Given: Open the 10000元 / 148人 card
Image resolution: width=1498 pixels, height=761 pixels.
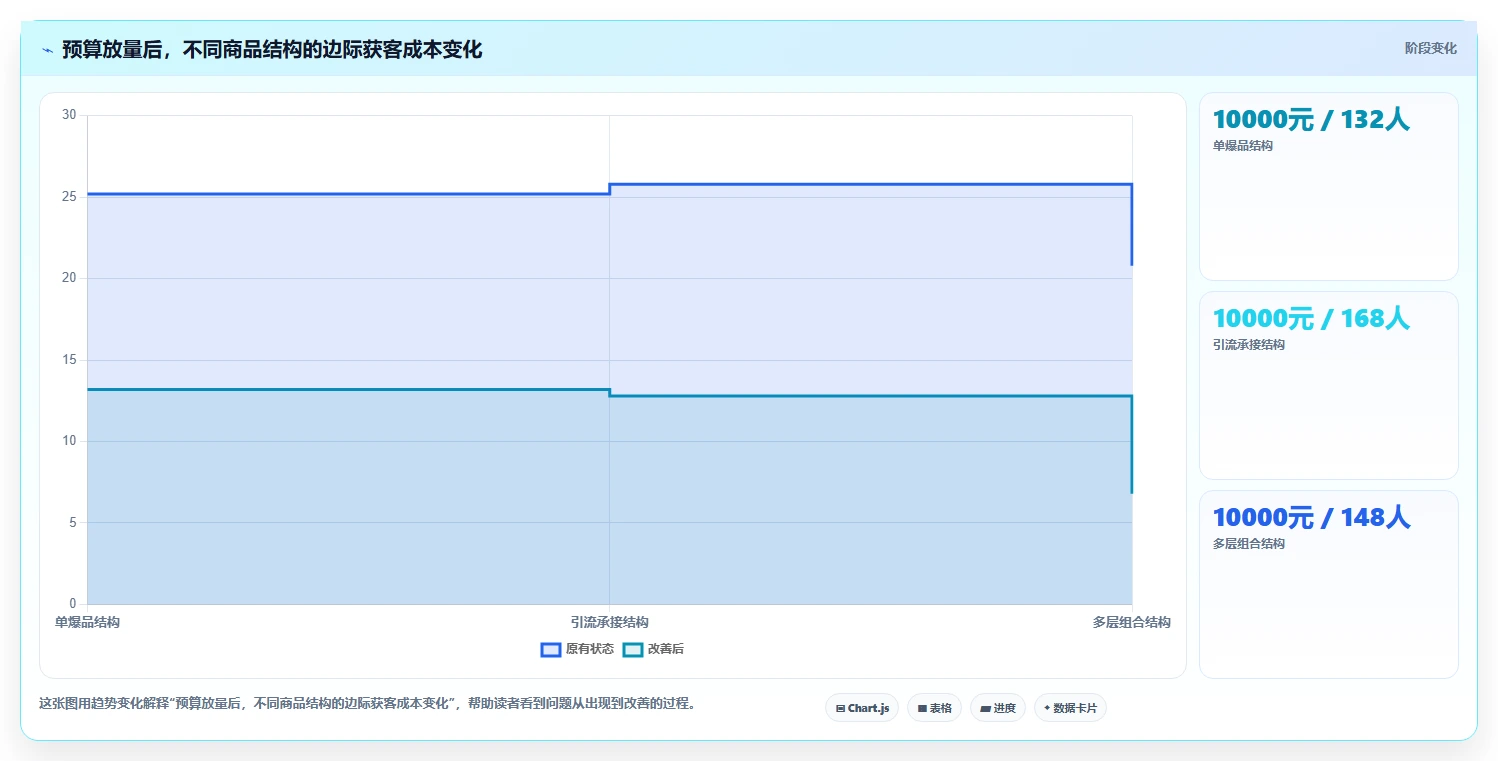Looking at the screenshot, I should (1328, 584).
